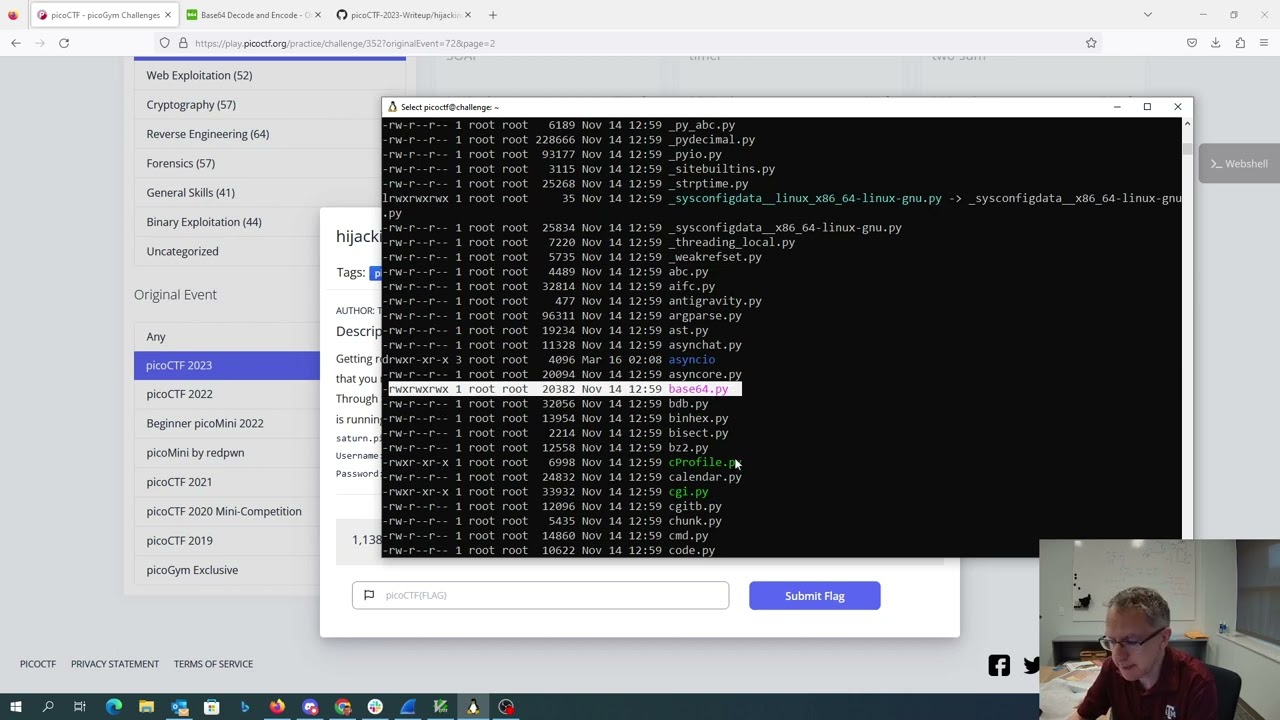Open the Firefox extensions icon
The image size is (1280, 720).
tap(1240, 43)
